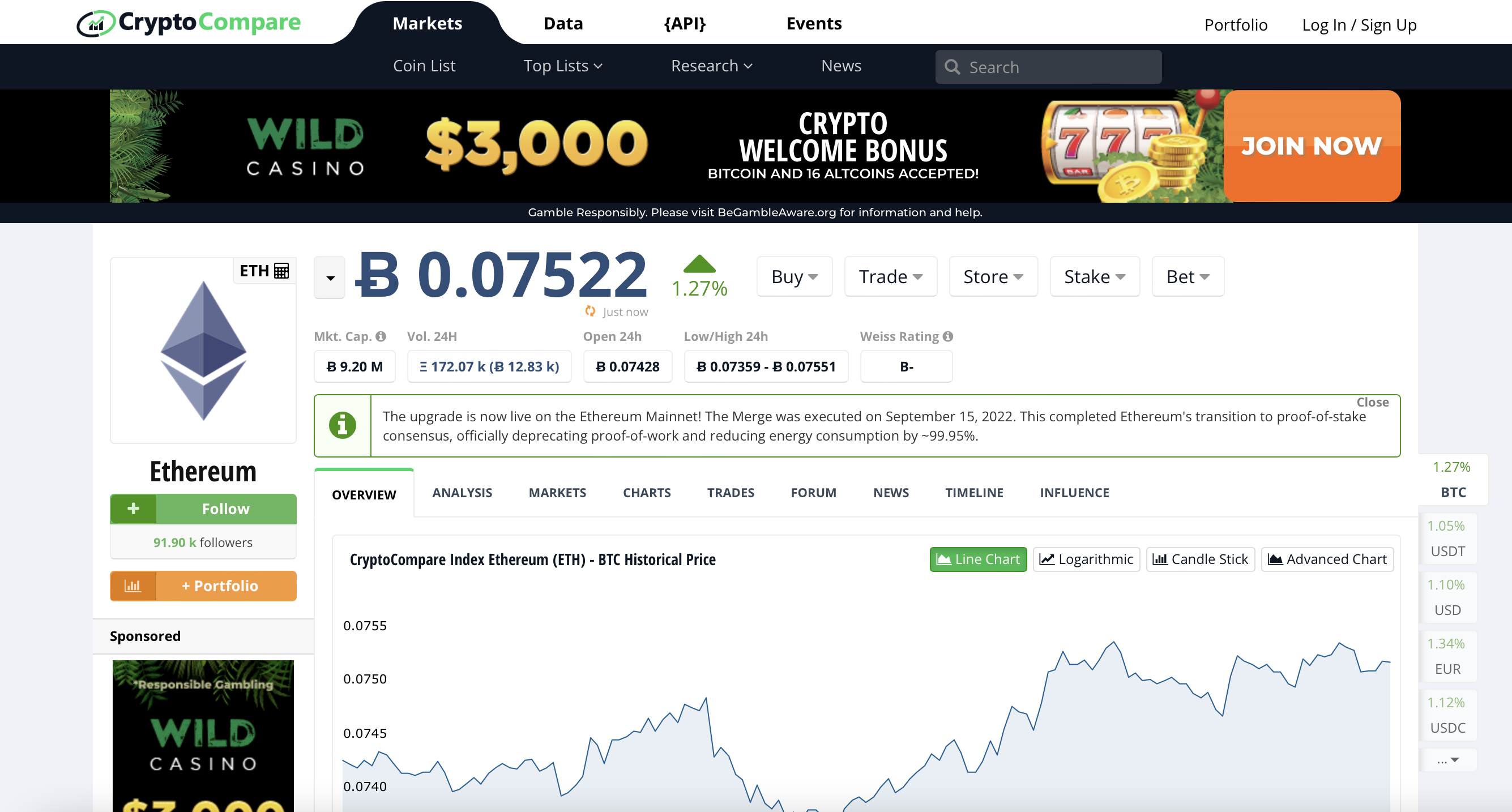This screenshot has width=1512, height=812.
Task: Expand more currencies with the ellipsis arrow
Action: tap(1448, 760)
